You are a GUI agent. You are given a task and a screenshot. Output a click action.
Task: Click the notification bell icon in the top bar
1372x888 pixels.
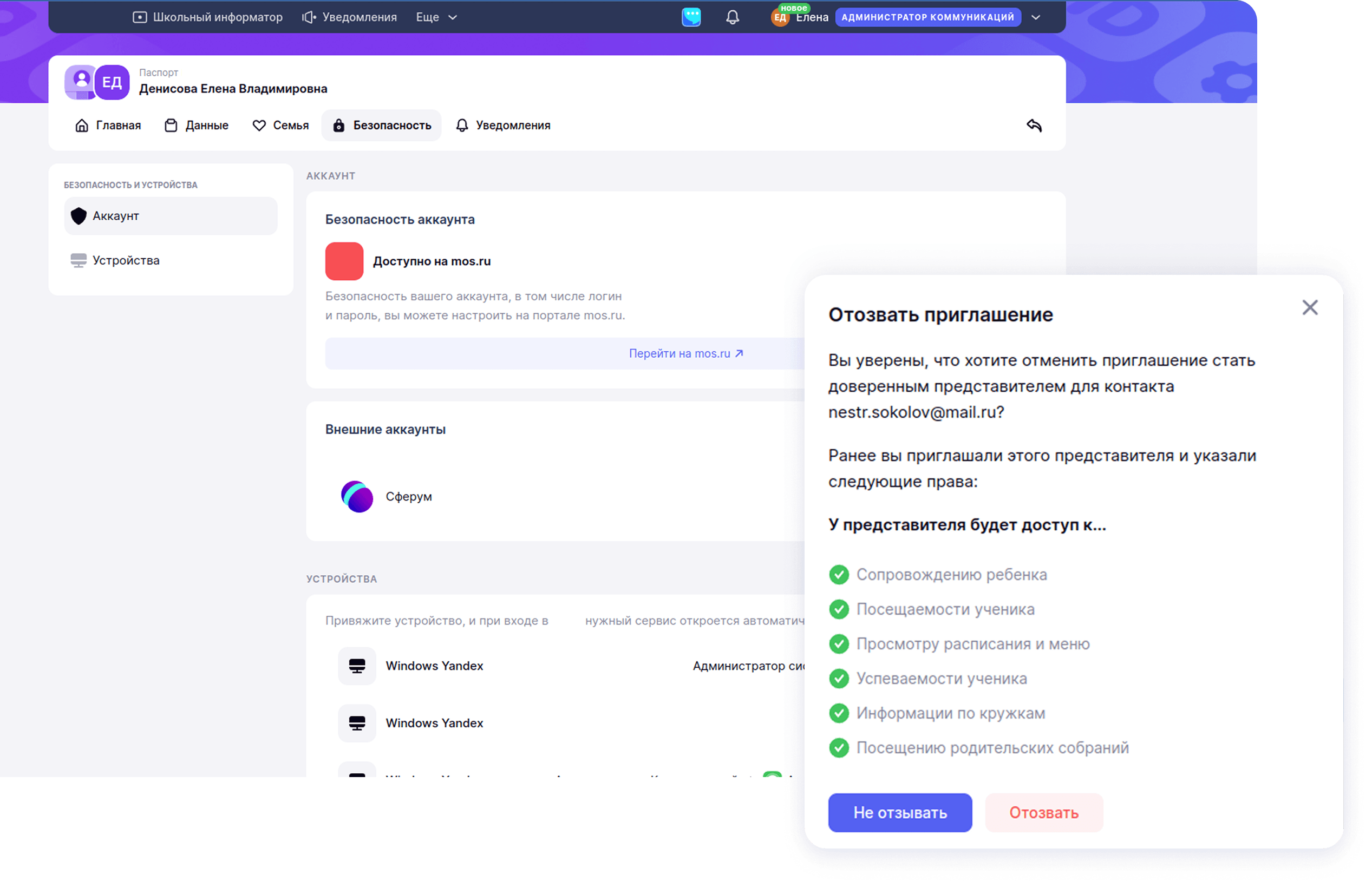tap(732, 17)
